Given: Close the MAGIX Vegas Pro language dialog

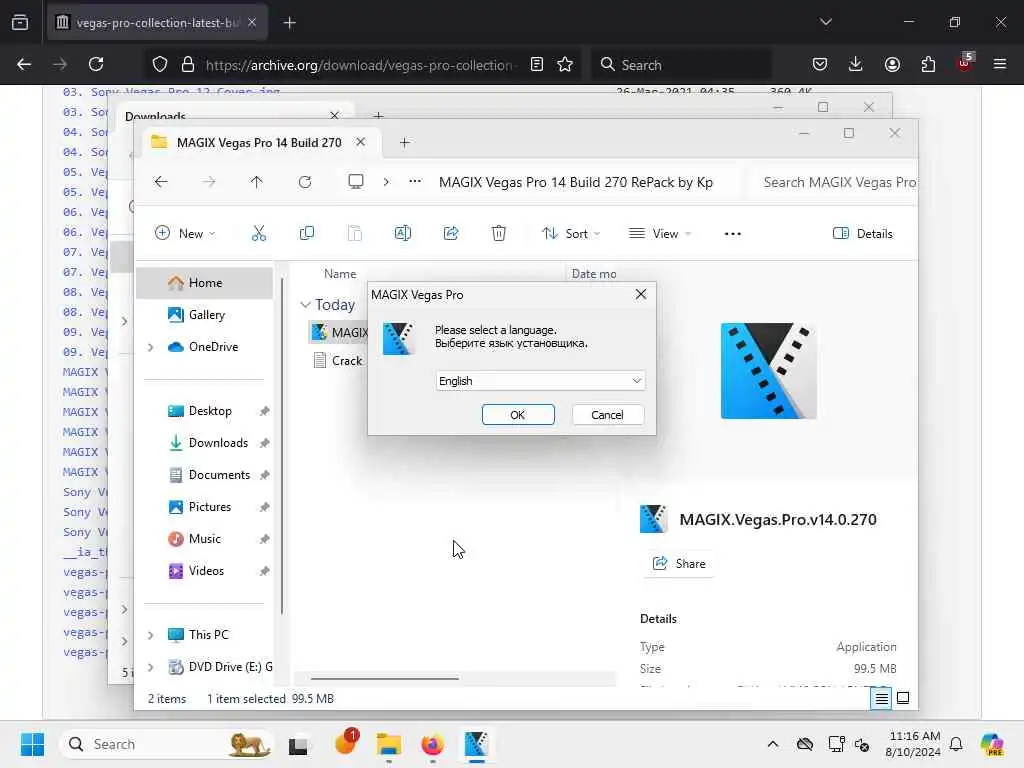Looking at the screenshot, I should click(641, 295).
